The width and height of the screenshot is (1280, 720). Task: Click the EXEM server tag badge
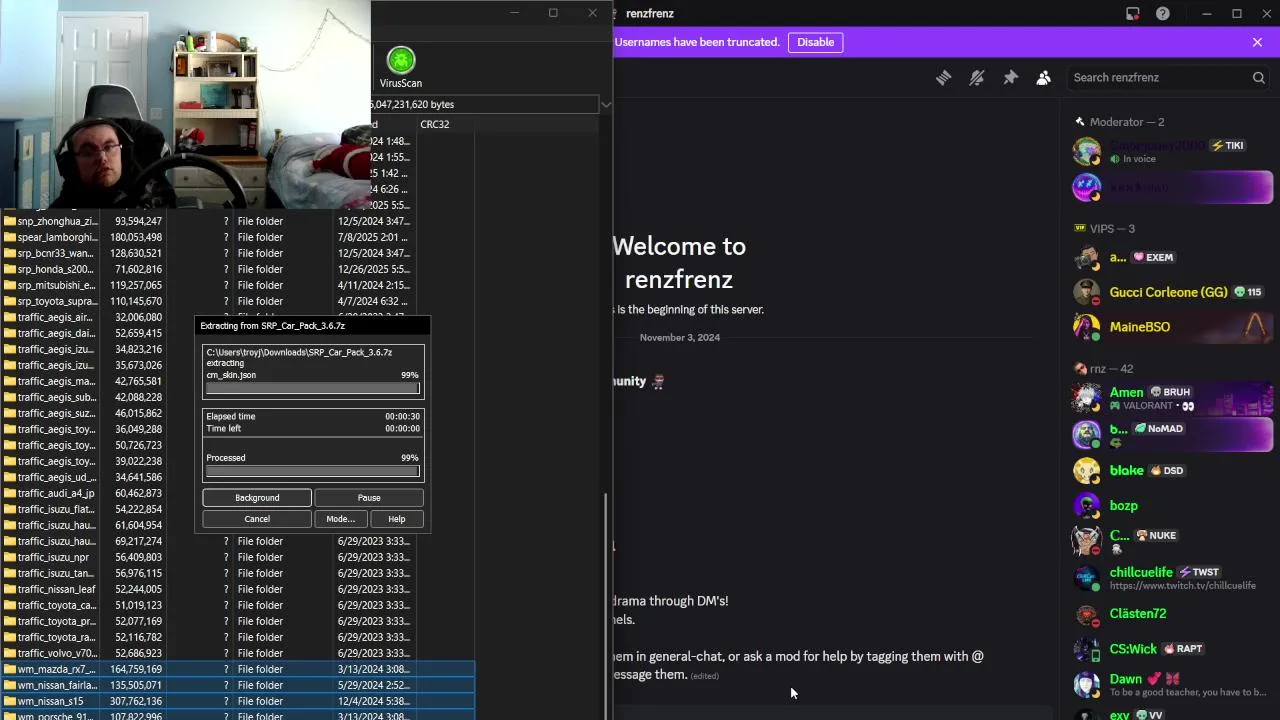[1153, 257]
